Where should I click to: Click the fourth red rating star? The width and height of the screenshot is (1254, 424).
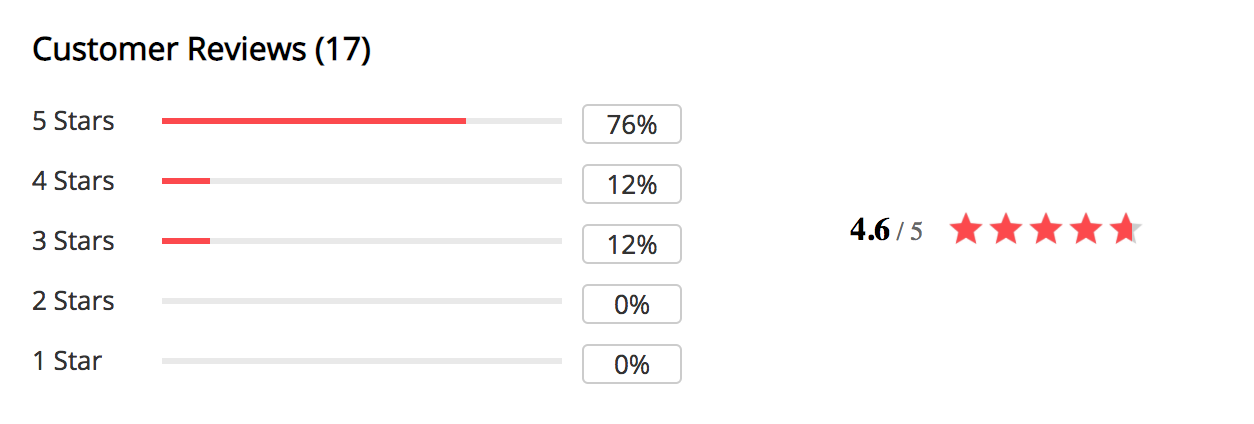(x=1085, y=229)
